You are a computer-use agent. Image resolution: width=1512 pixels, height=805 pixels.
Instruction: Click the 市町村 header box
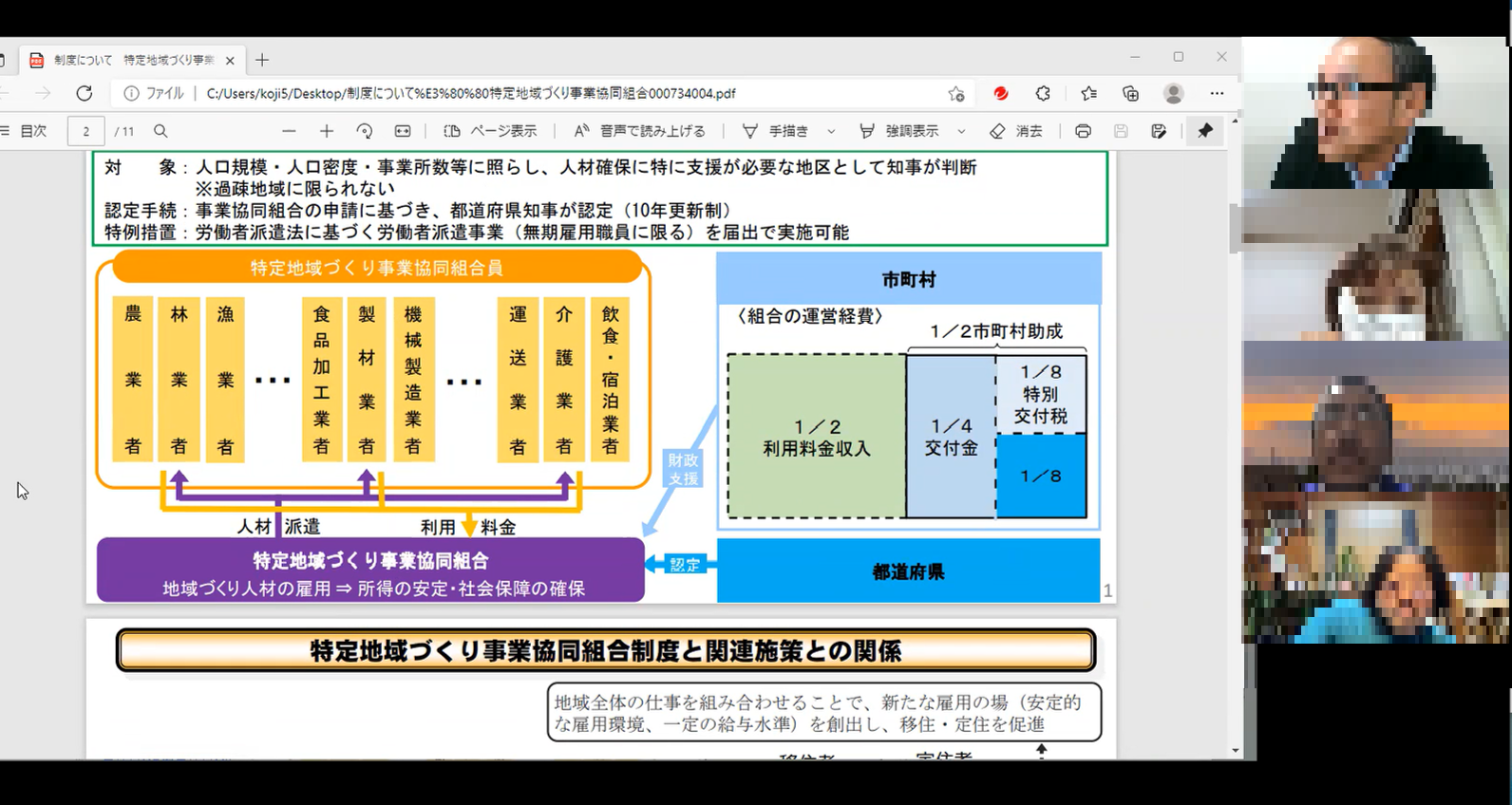908,279
